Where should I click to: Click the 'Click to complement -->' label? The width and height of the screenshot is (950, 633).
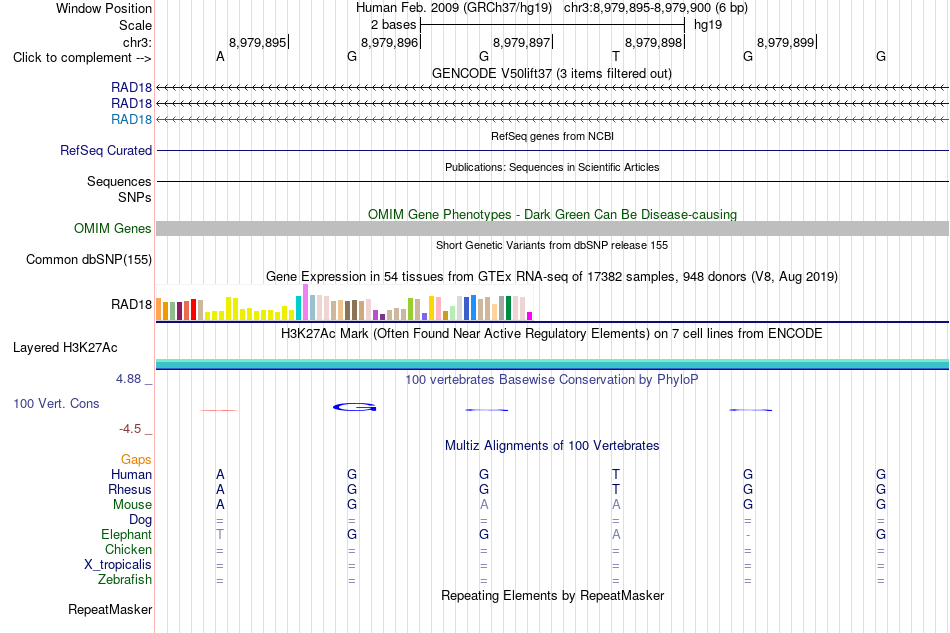82,58
